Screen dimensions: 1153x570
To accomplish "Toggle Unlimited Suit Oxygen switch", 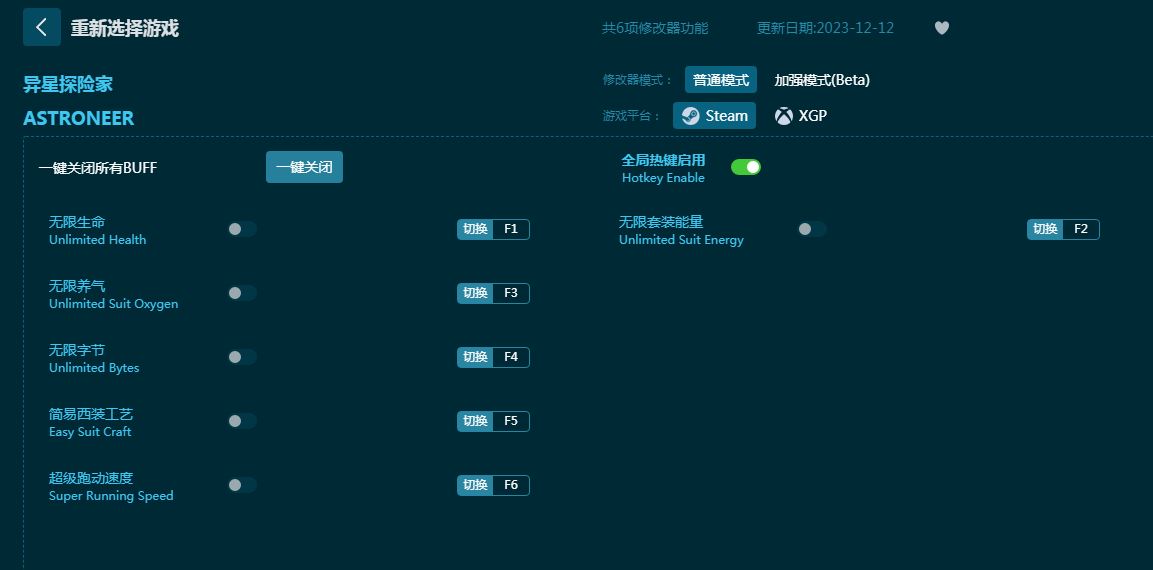I will 242,293.
